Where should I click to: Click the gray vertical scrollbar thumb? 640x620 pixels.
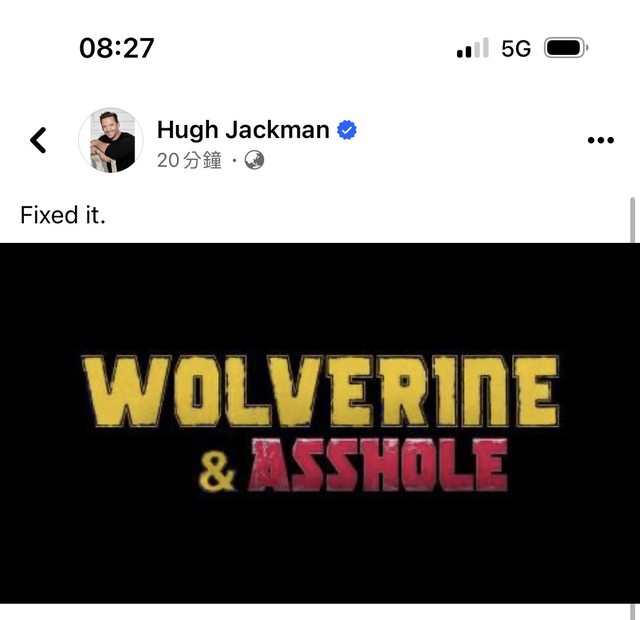pyautogui.click(x=632, y=220)
